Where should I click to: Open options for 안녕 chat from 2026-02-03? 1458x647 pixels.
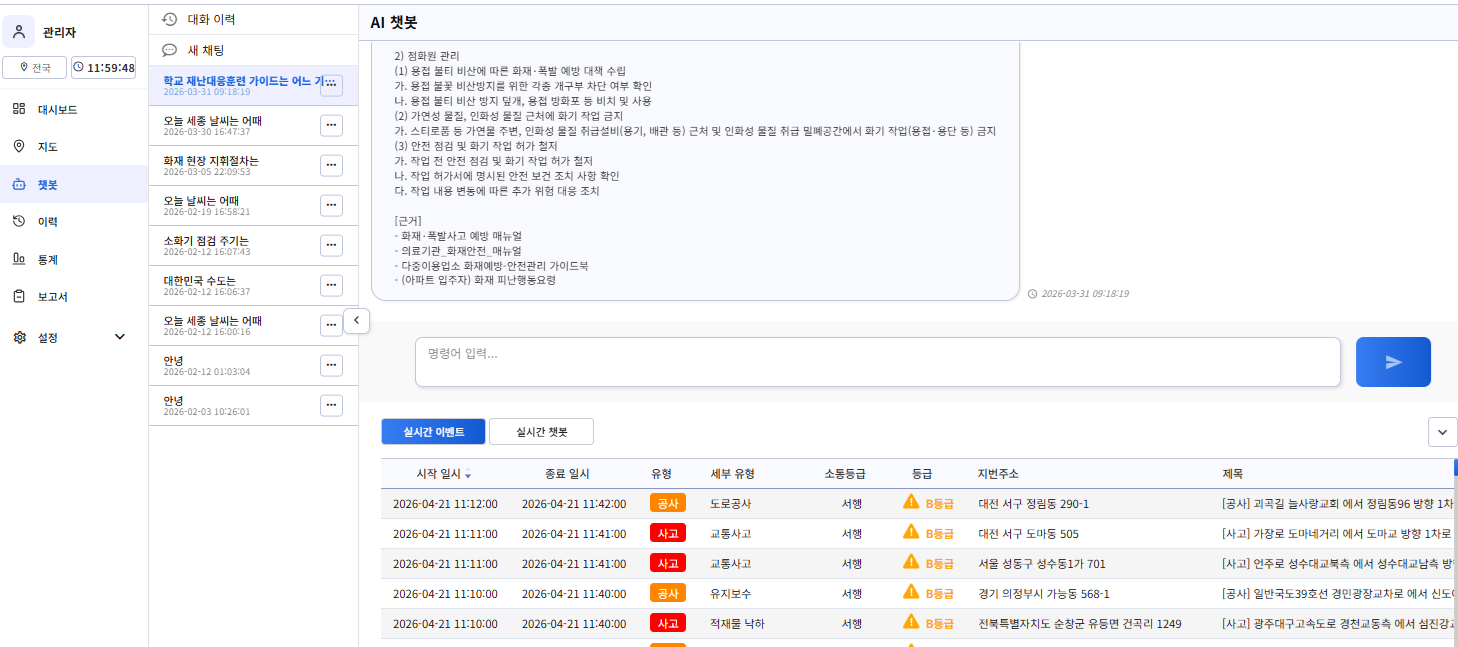(332, 405)
